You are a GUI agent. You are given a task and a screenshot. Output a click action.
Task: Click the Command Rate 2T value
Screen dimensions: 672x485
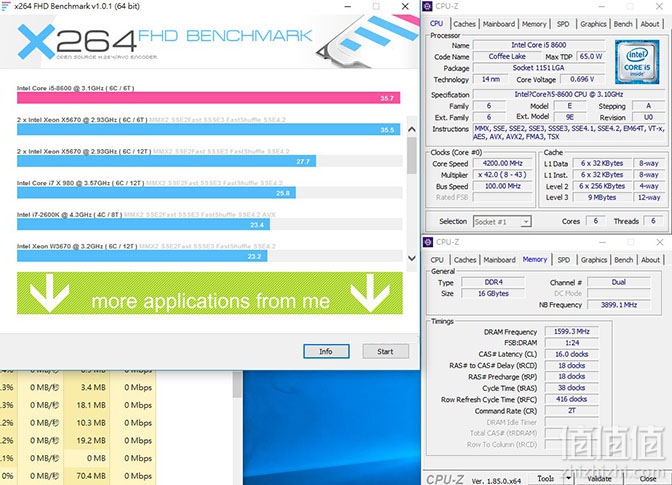(x=571, y=410)
